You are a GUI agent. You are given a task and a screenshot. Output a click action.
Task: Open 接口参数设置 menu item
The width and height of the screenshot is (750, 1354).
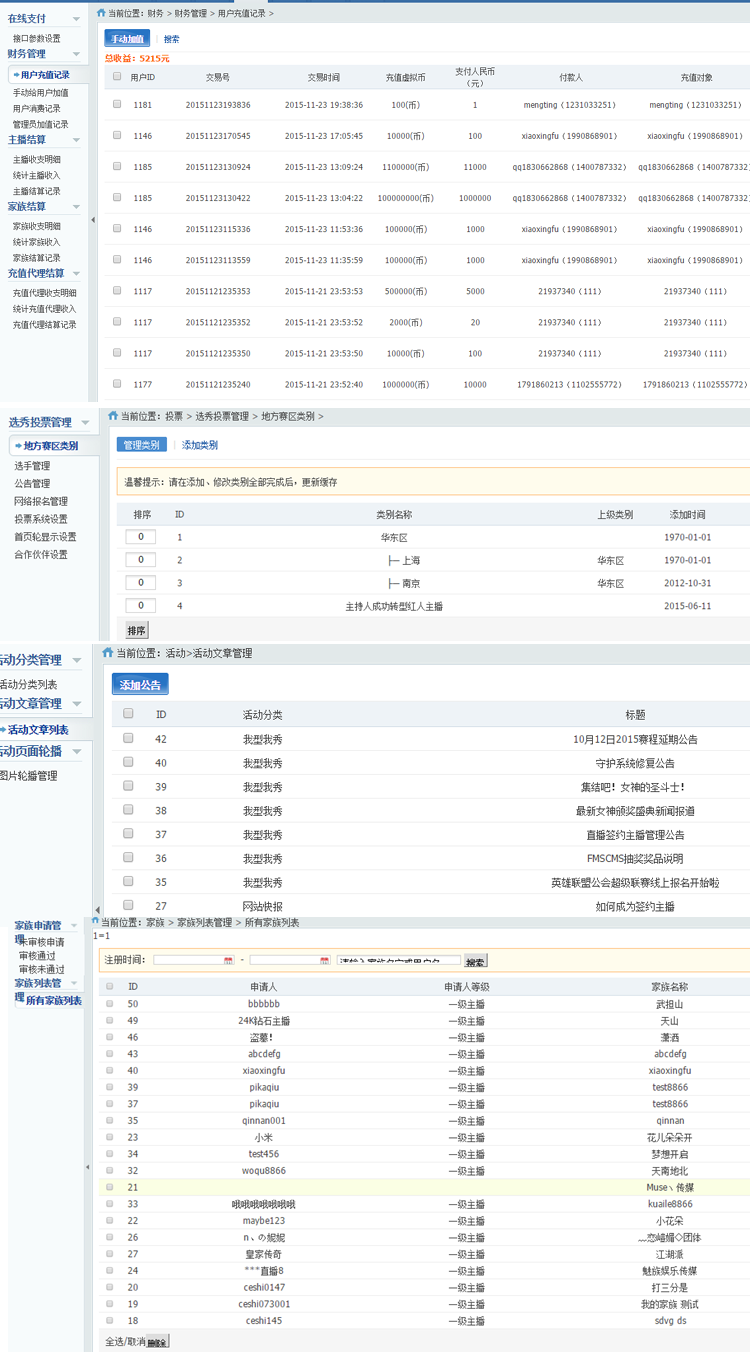(x=37, y=38)
